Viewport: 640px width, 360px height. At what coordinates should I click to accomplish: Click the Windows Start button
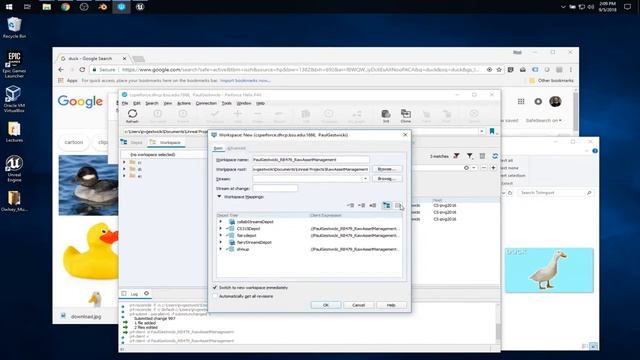tap(9, 7)
